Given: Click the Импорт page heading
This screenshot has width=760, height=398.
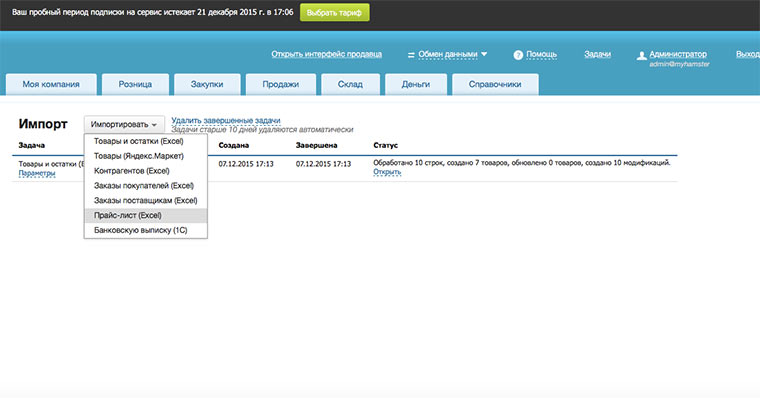Looking at the screenshot, I should [43, 124].
